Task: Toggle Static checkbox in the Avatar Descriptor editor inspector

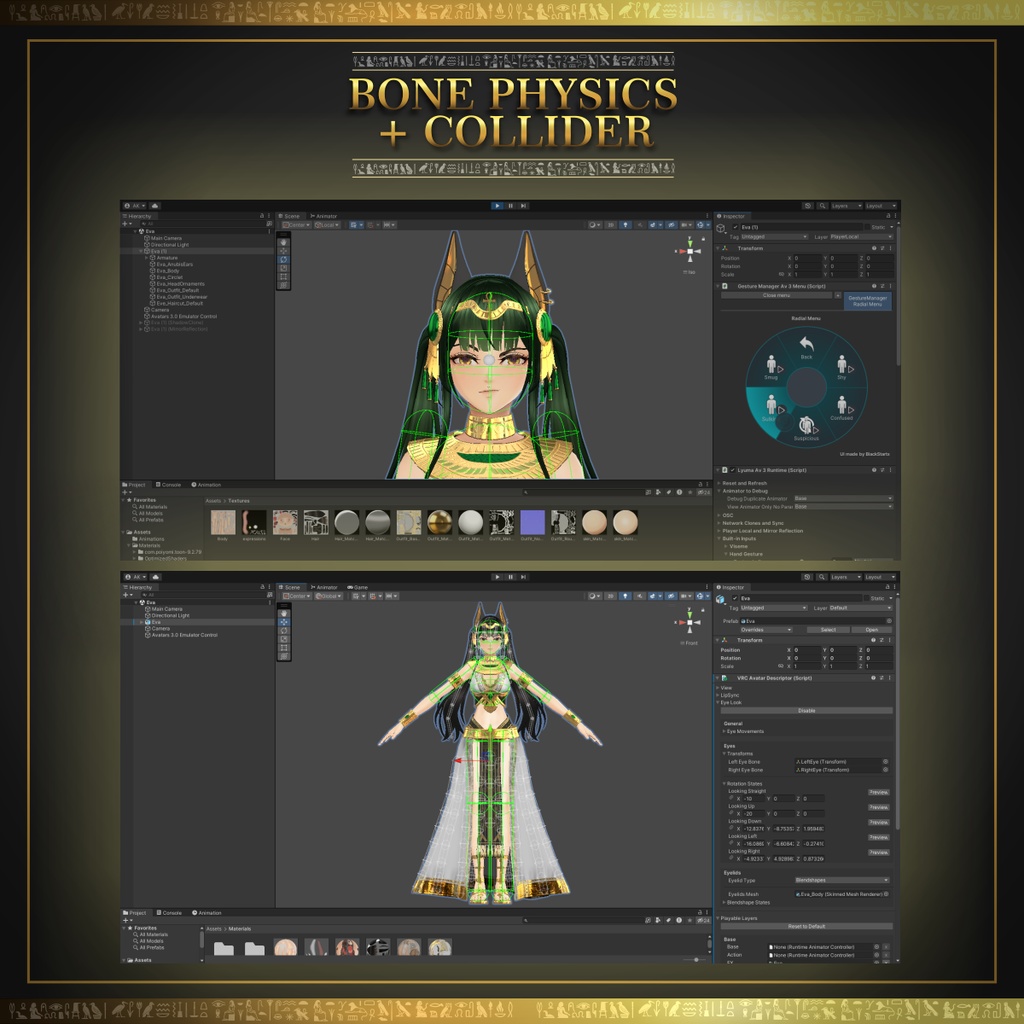Action: [867, 598]
